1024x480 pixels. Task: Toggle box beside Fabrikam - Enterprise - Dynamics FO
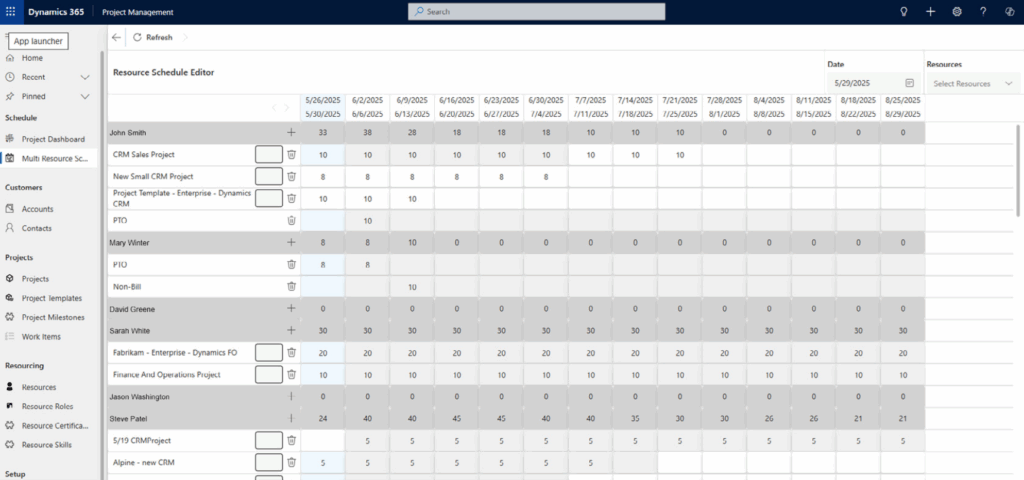268,352
